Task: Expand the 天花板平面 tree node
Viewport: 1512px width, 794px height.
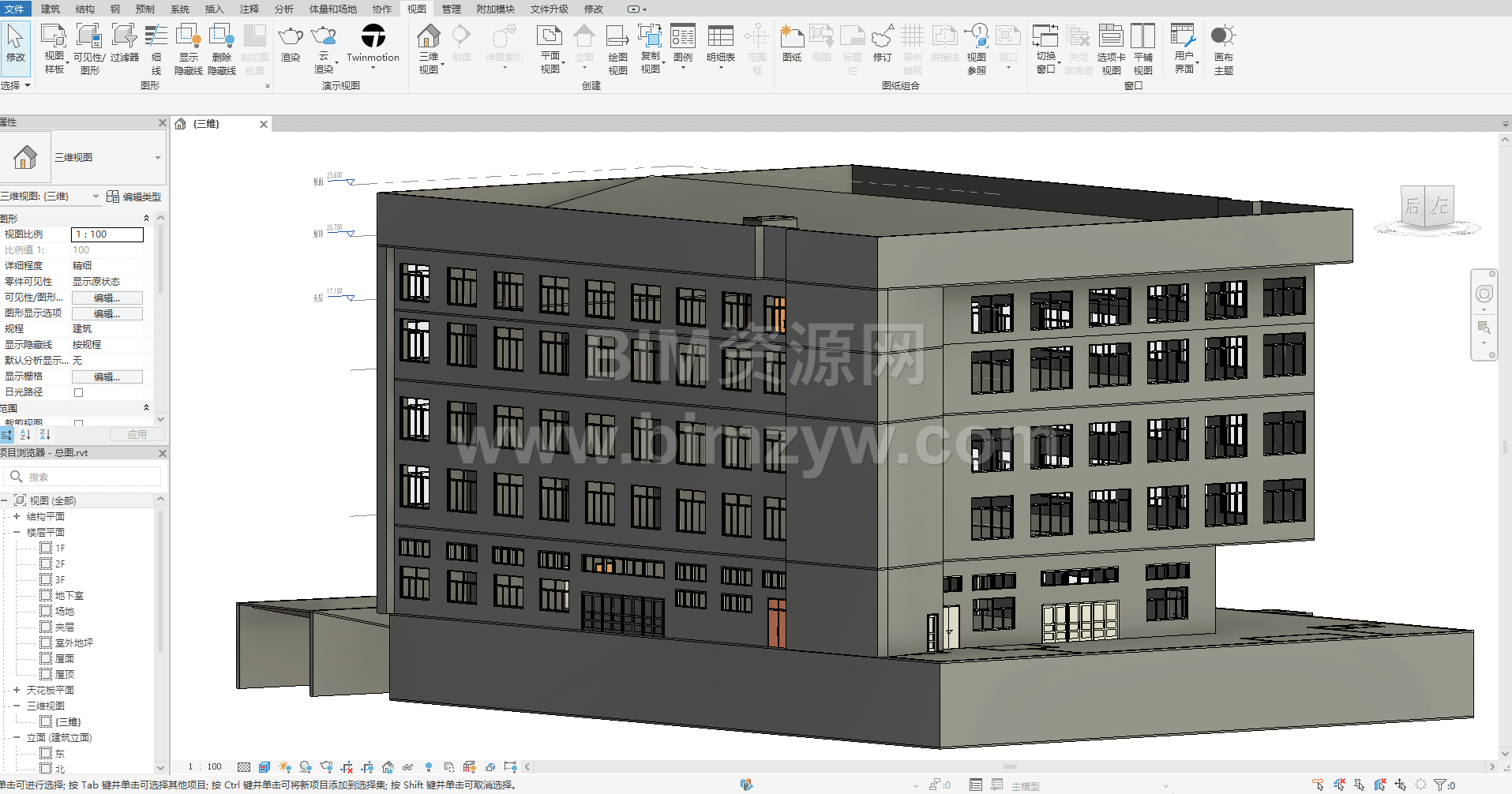Action: click(17, 690)
